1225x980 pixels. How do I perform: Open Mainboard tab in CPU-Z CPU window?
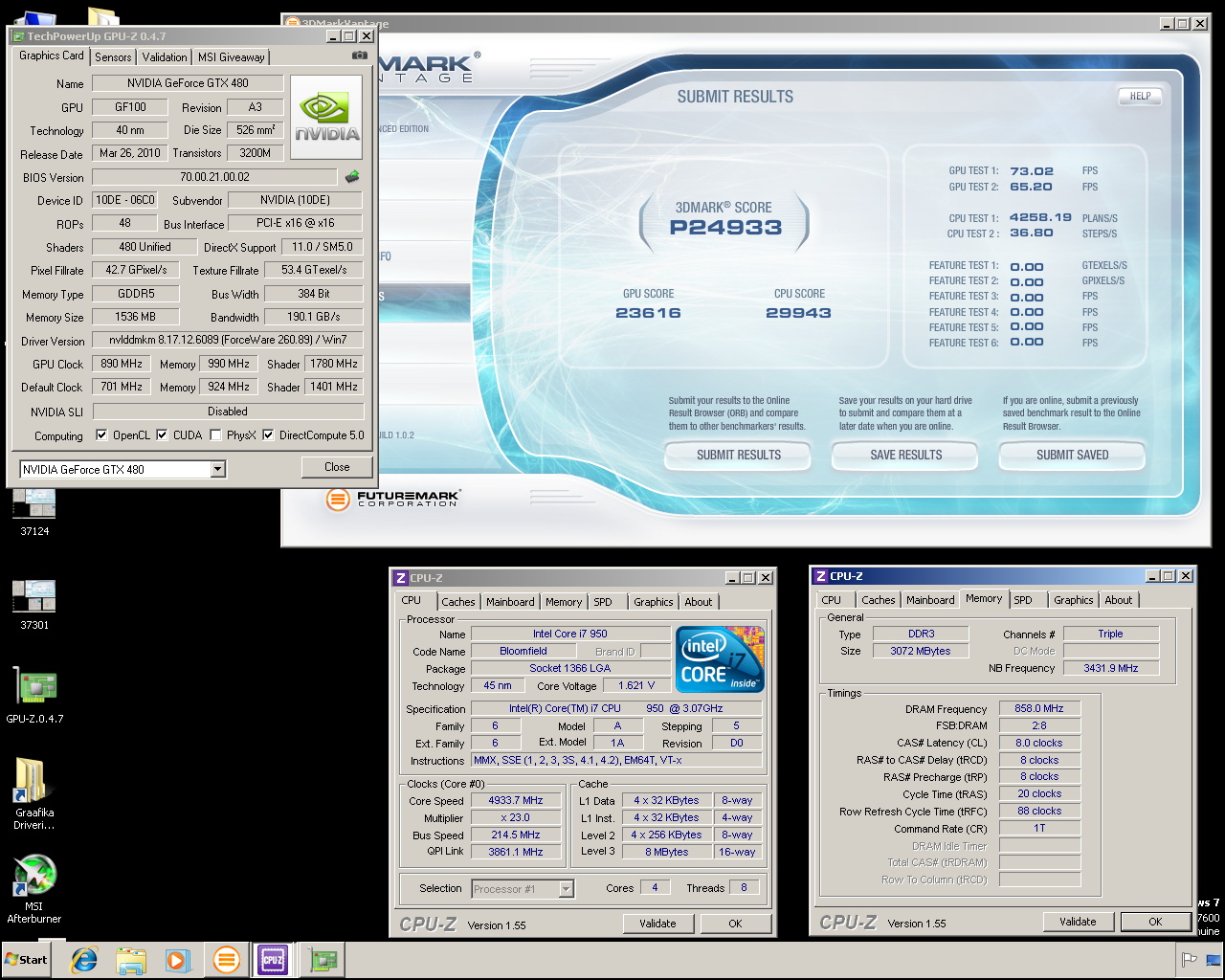click(x=510, y=602)
